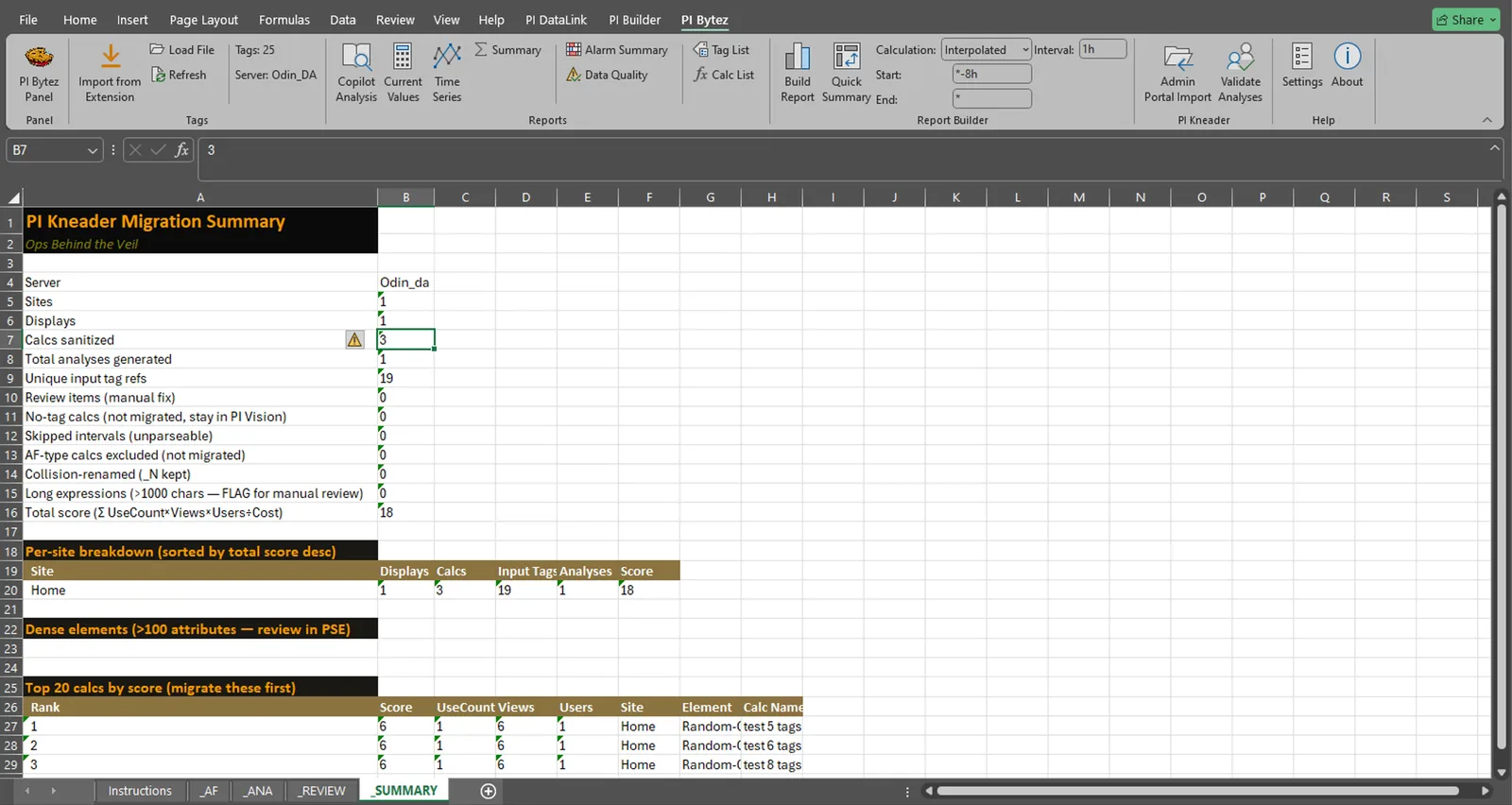Open the Data ribbon tab
The height and width of the screenshot is (805, 1512).
[343, 20]
